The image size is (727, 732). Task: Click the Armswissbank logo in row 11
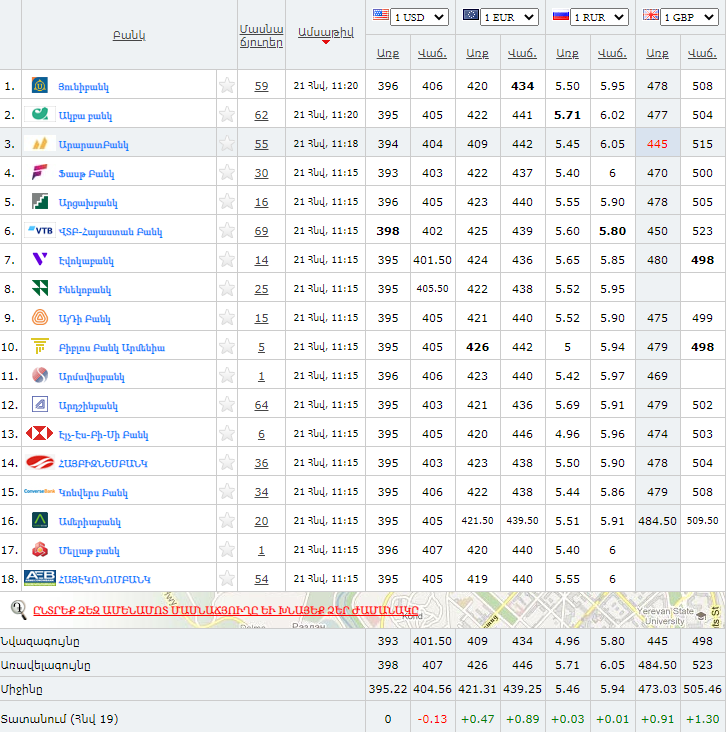point(40,375)
